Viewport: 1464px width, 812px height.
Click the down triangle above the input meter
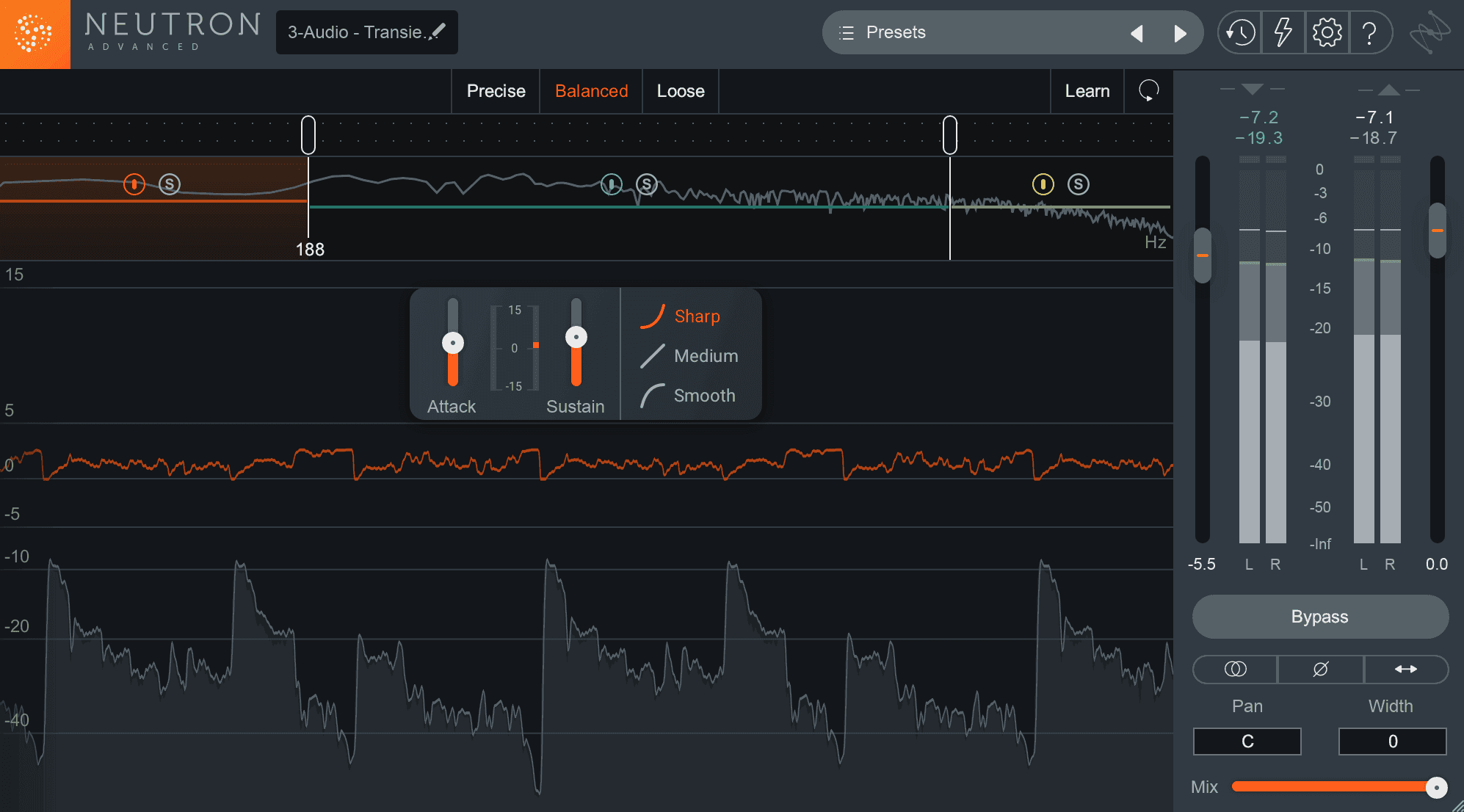(1253, 89)
